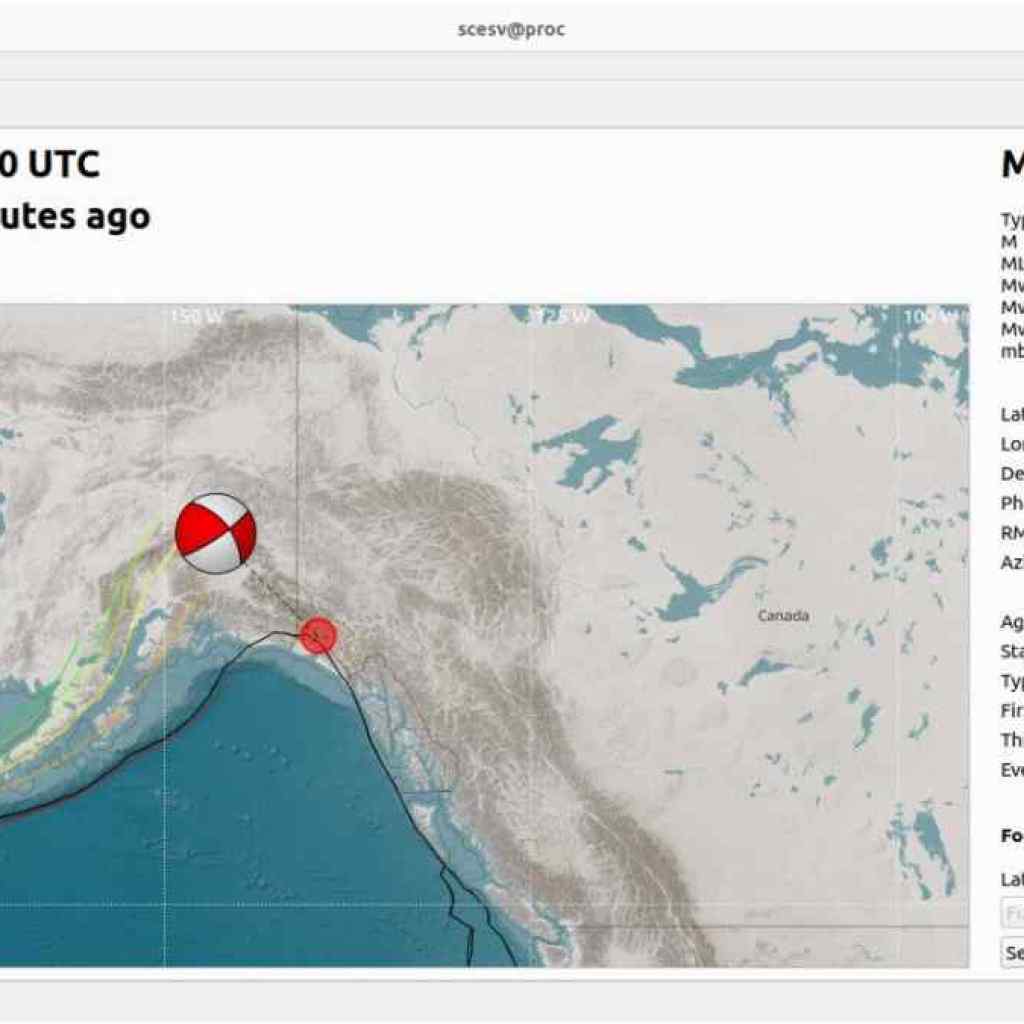Image resolution: width=1024 pixels, height=1024 pixels.
Task: Click the latitude filter input field
Action: (1010, 912)
